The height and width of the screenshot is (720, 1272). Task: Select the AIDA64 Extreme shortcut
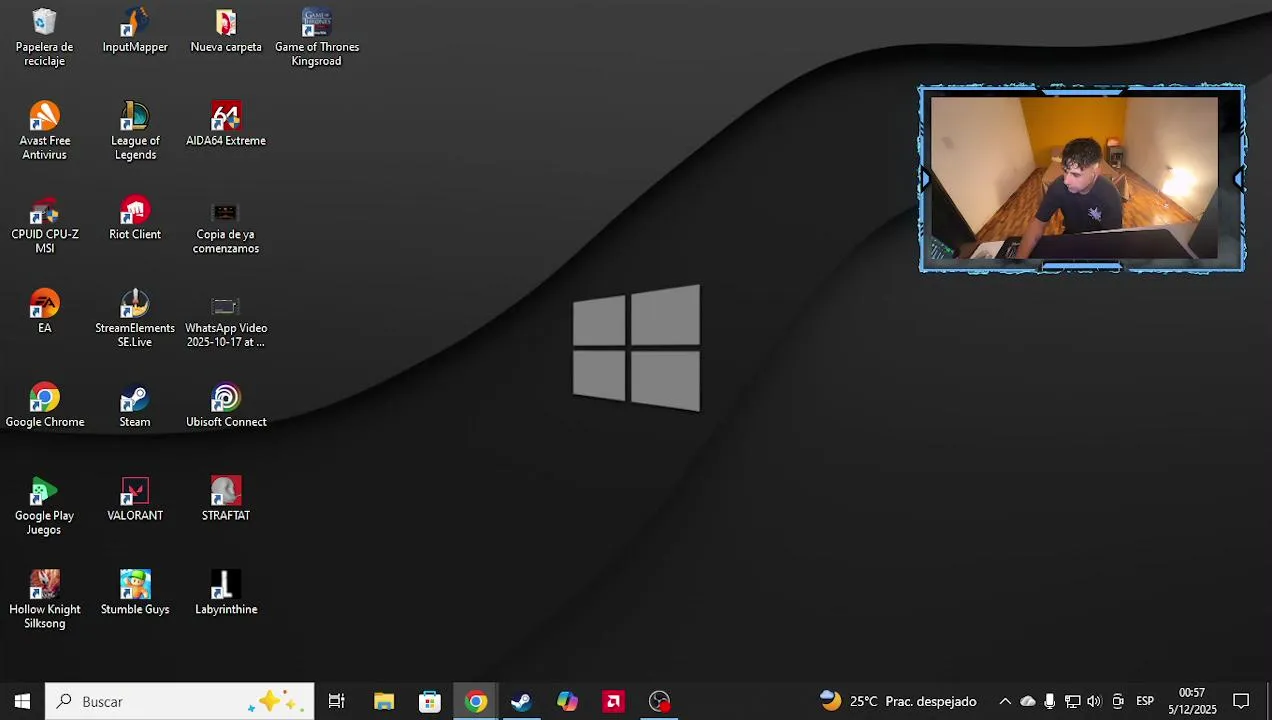226,124
